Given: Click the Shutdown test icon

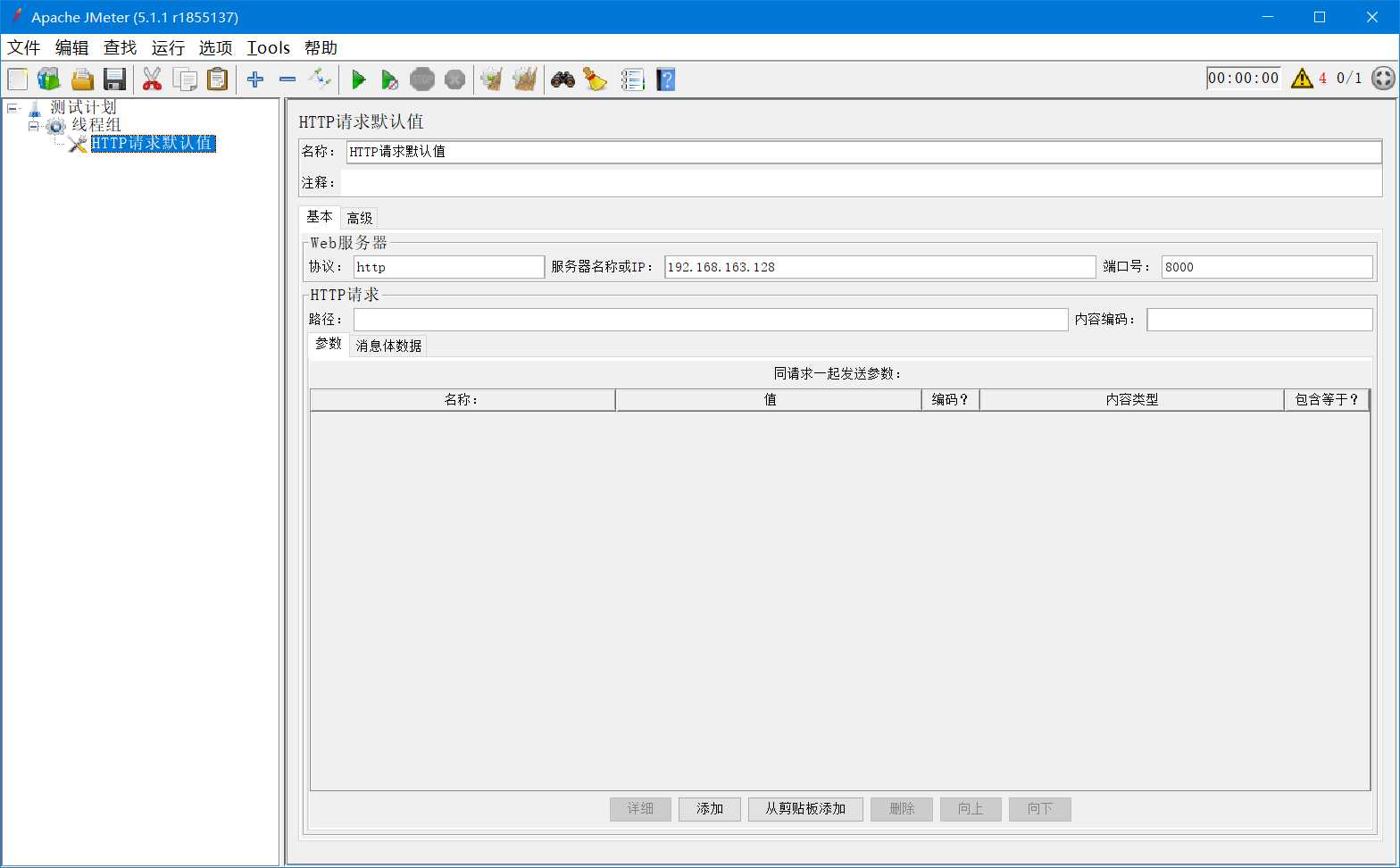Looking at the screenshot, I should [454, 79].
